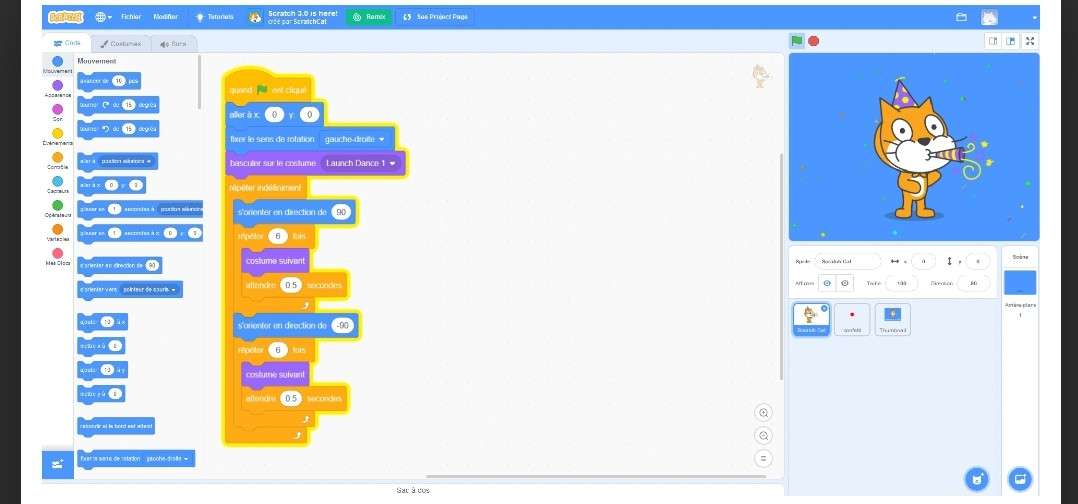The height and width of the screenshot is (504, 1078).
Task: Click the choose a backdrop button
Action: (1020, 479)
